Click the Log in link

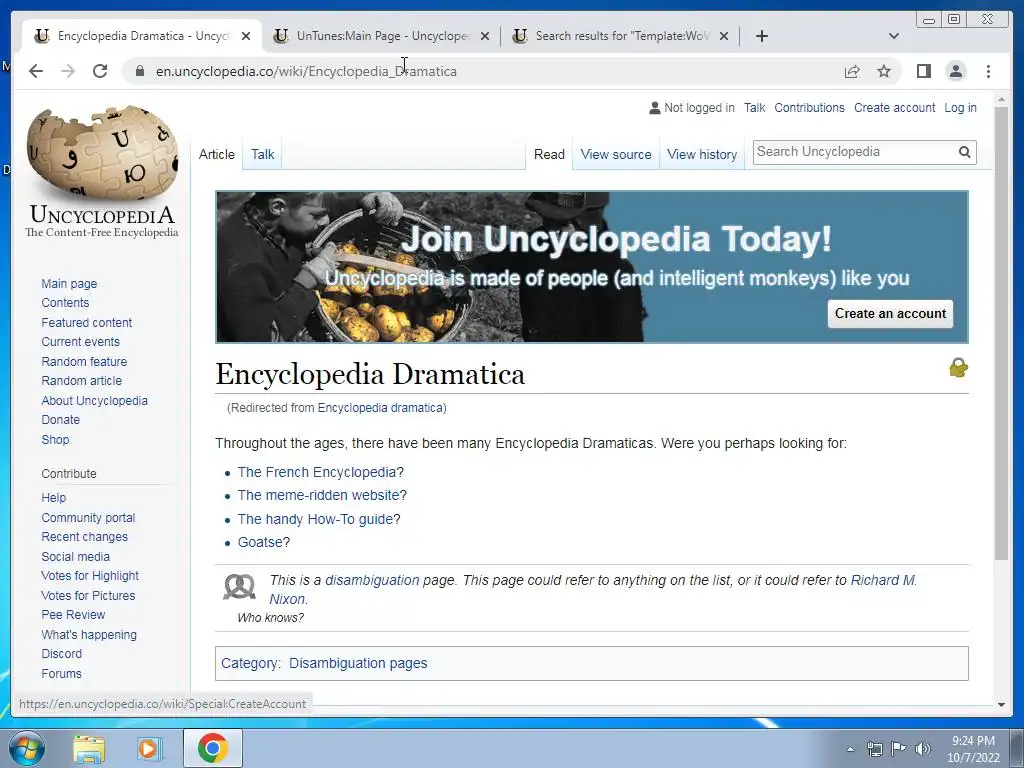pyautogui.click(x=960, y=108)
